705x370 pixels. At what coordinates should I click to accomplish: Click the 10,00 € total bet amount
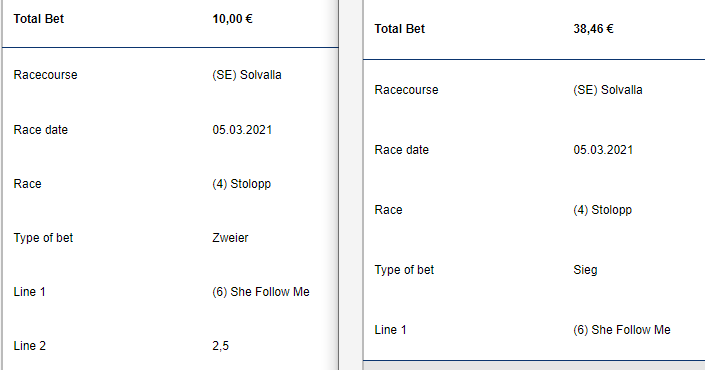(x=232, y=19)
